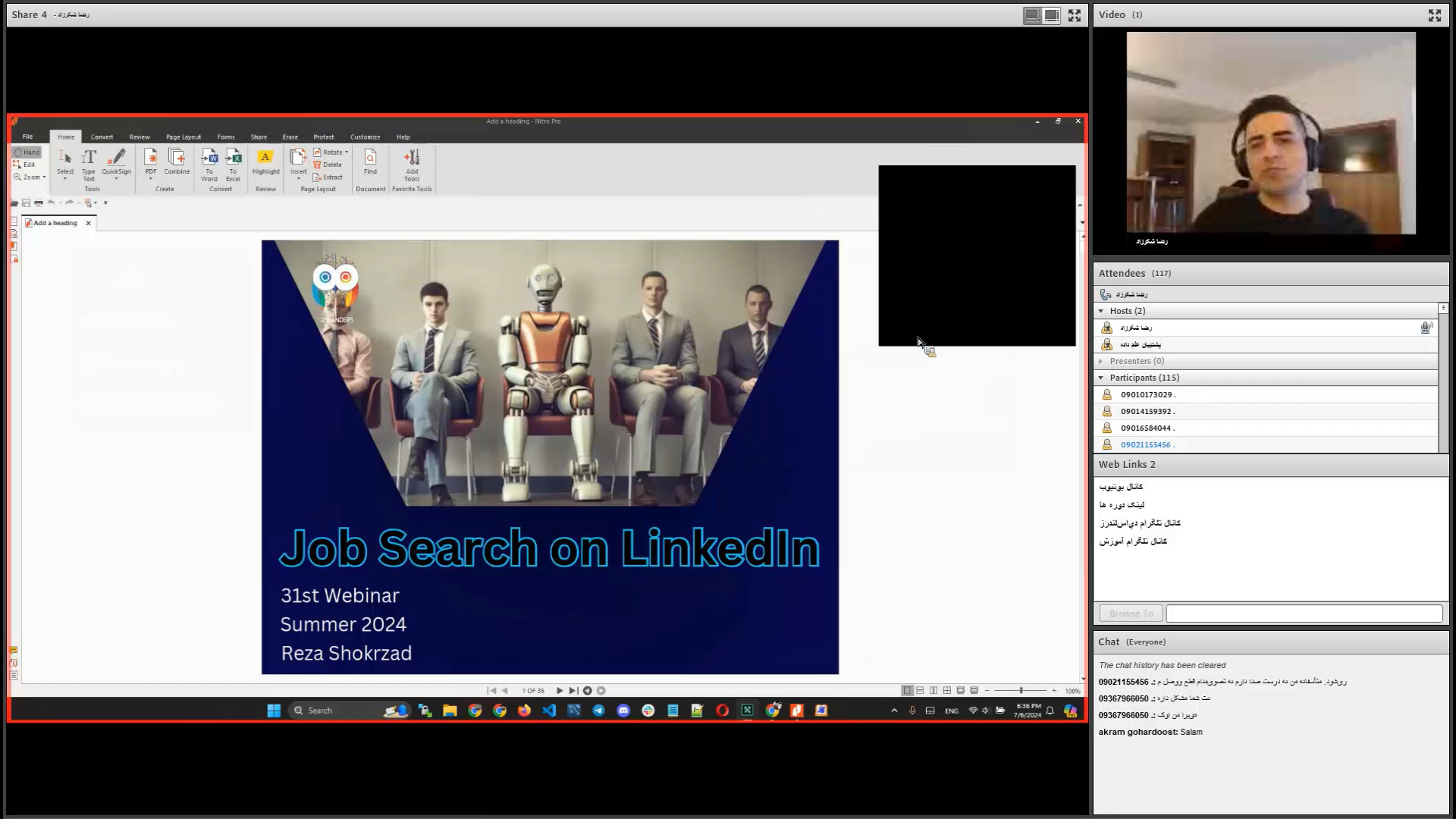Collapse the Participants (115) group

(x=1101, y=378)
